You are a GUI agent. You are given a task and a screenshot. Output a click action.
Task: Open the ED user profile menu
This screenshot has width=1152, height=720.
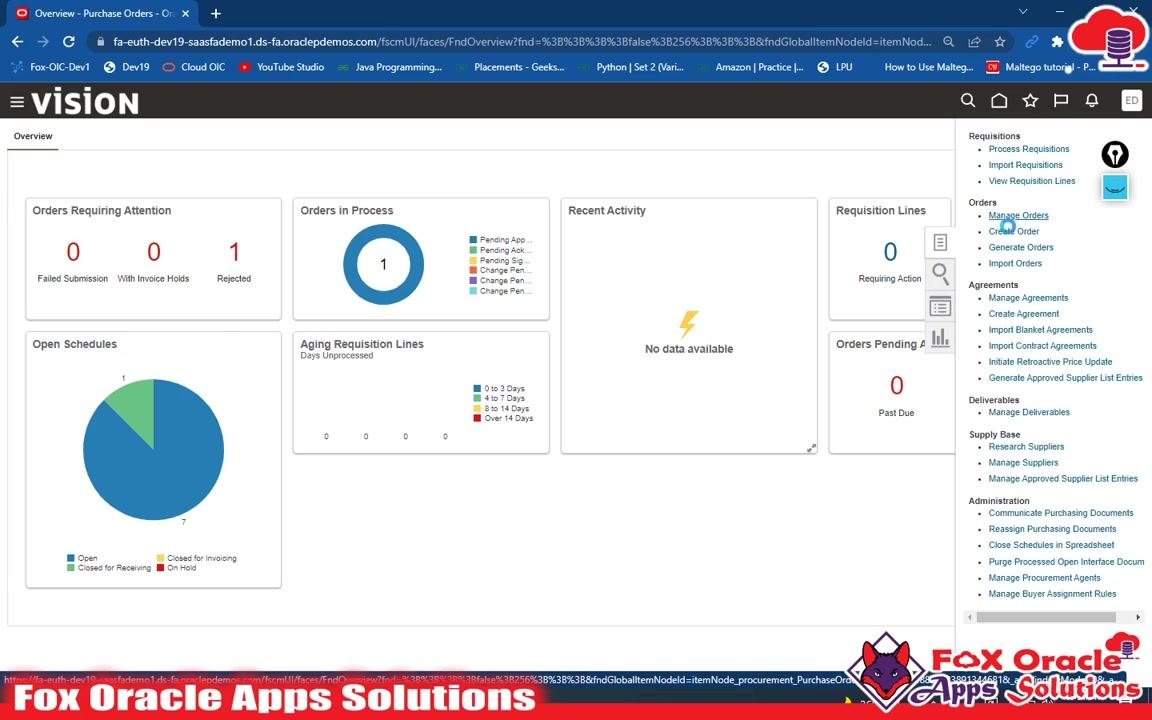pyautogui.click(x=1131, y=101)
